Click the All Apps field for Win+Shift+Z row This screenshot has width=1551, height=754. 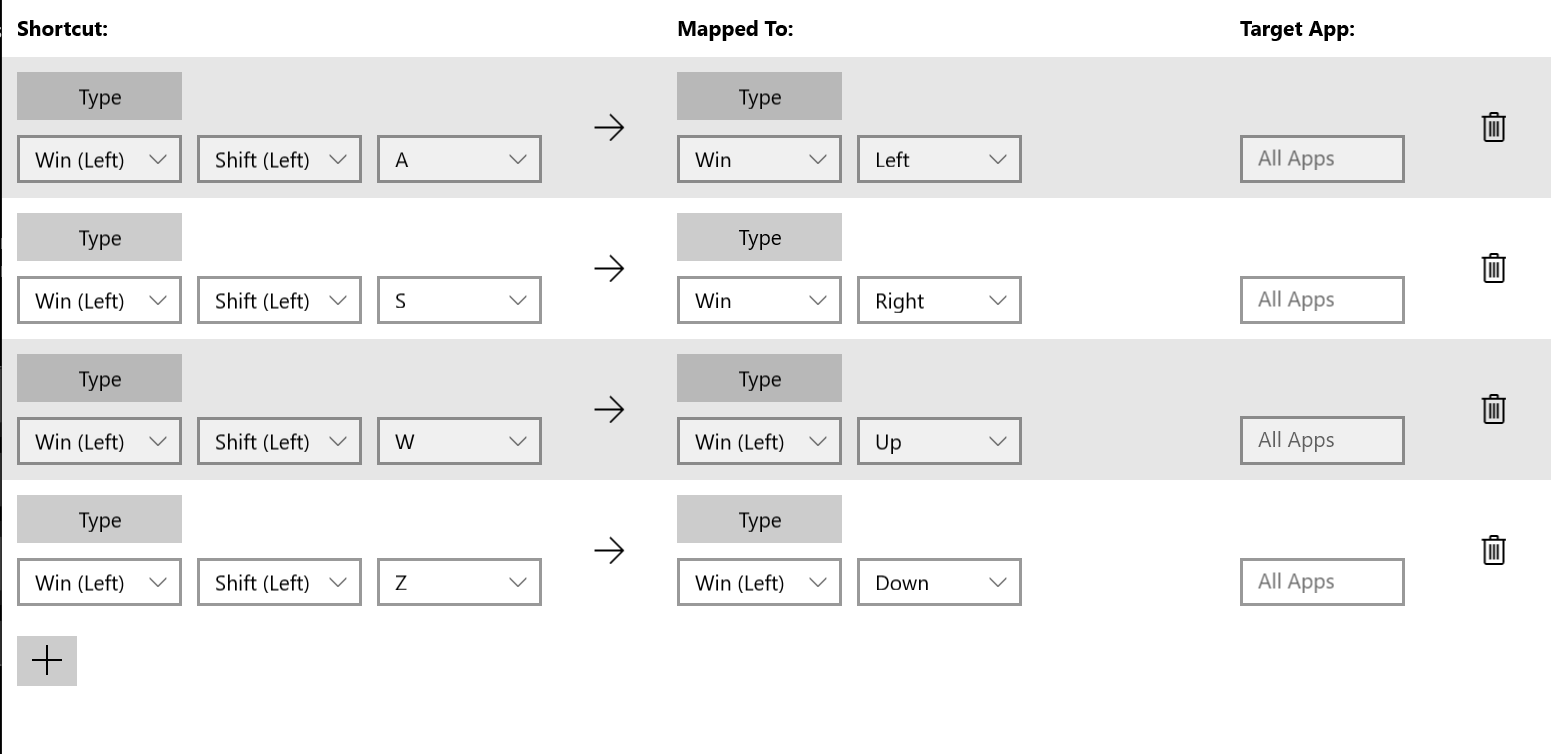1321,582
